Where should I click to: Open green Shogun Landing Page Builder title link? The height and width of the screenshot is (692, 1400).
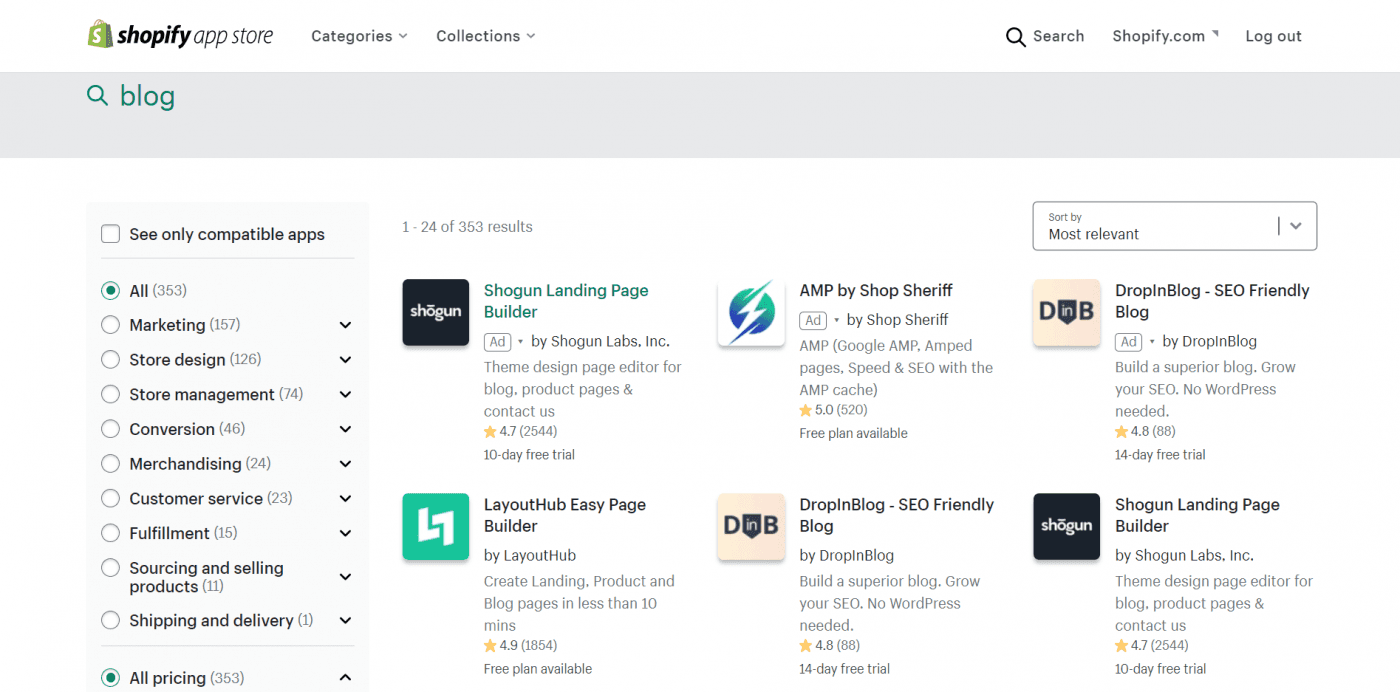coord(566,301)
